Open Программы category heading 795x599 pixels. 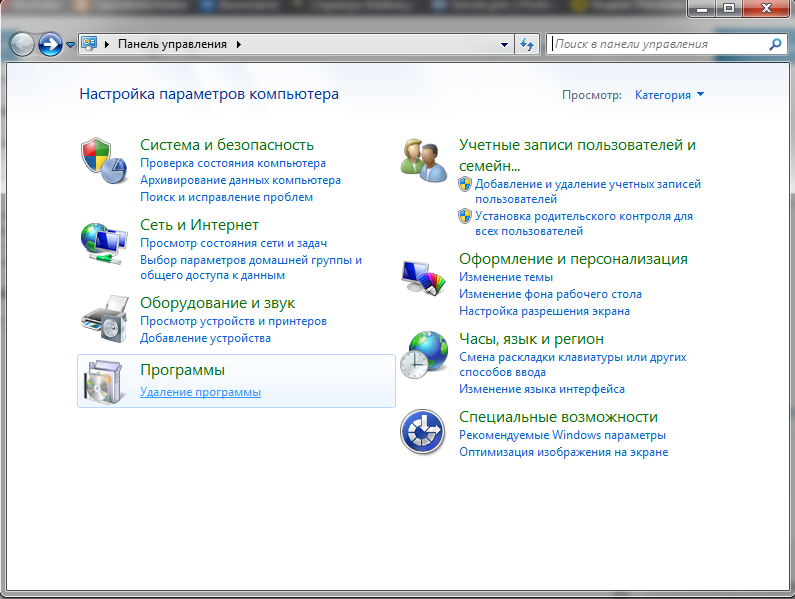click(x=182, y=370)
